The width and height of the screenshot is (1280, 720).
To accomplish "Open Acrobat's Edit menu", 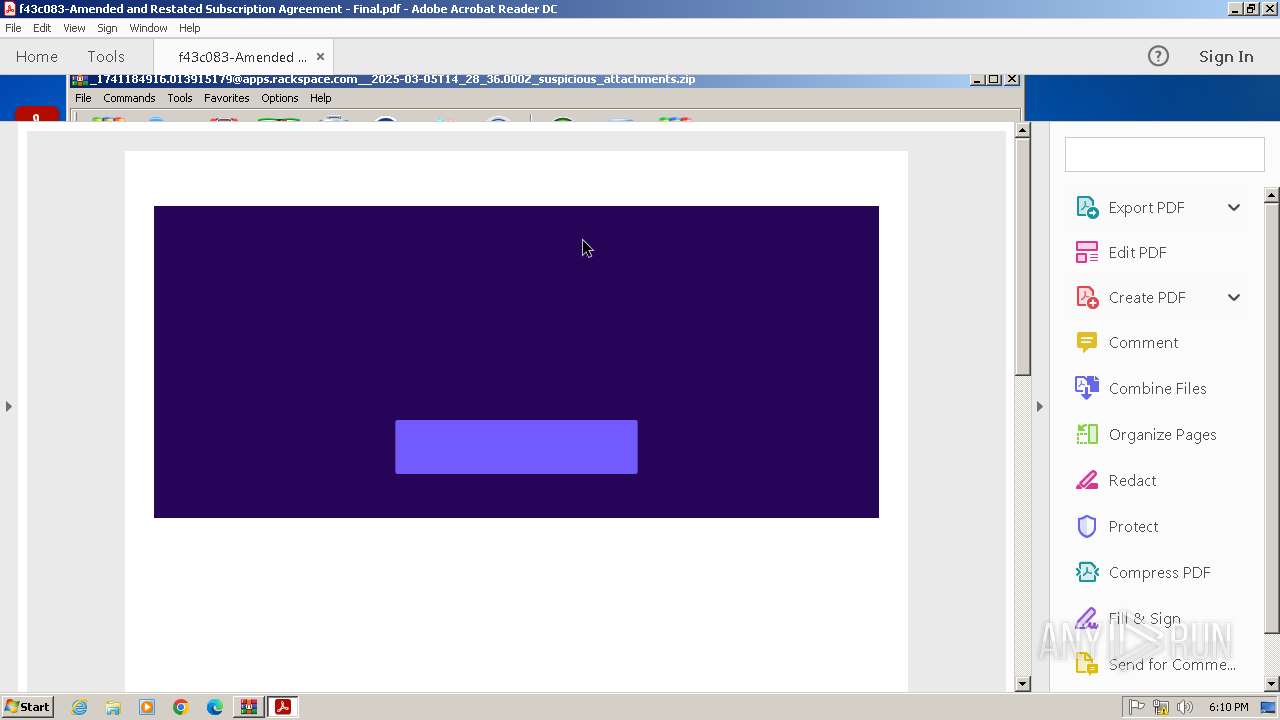I will [42, 28].
